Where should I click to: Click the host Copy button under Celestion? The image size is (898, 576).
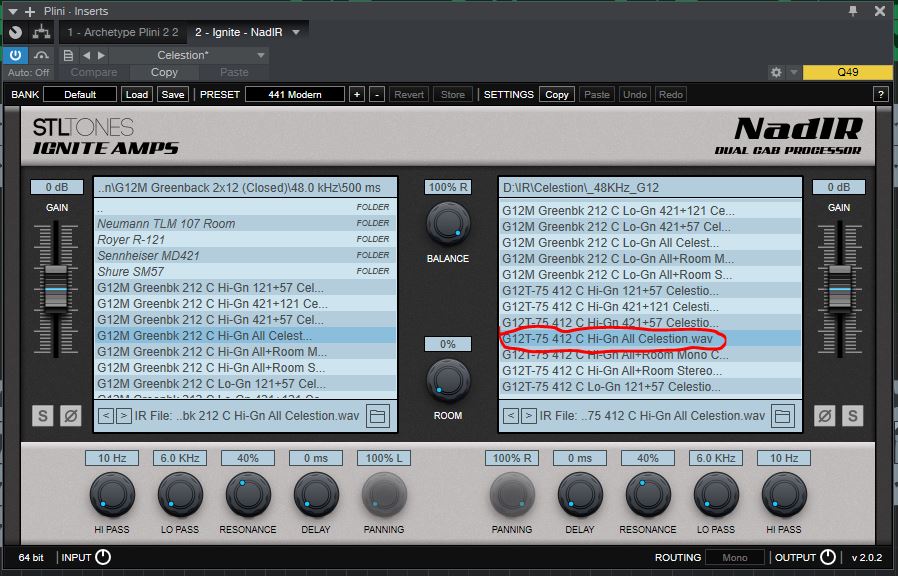164,73
